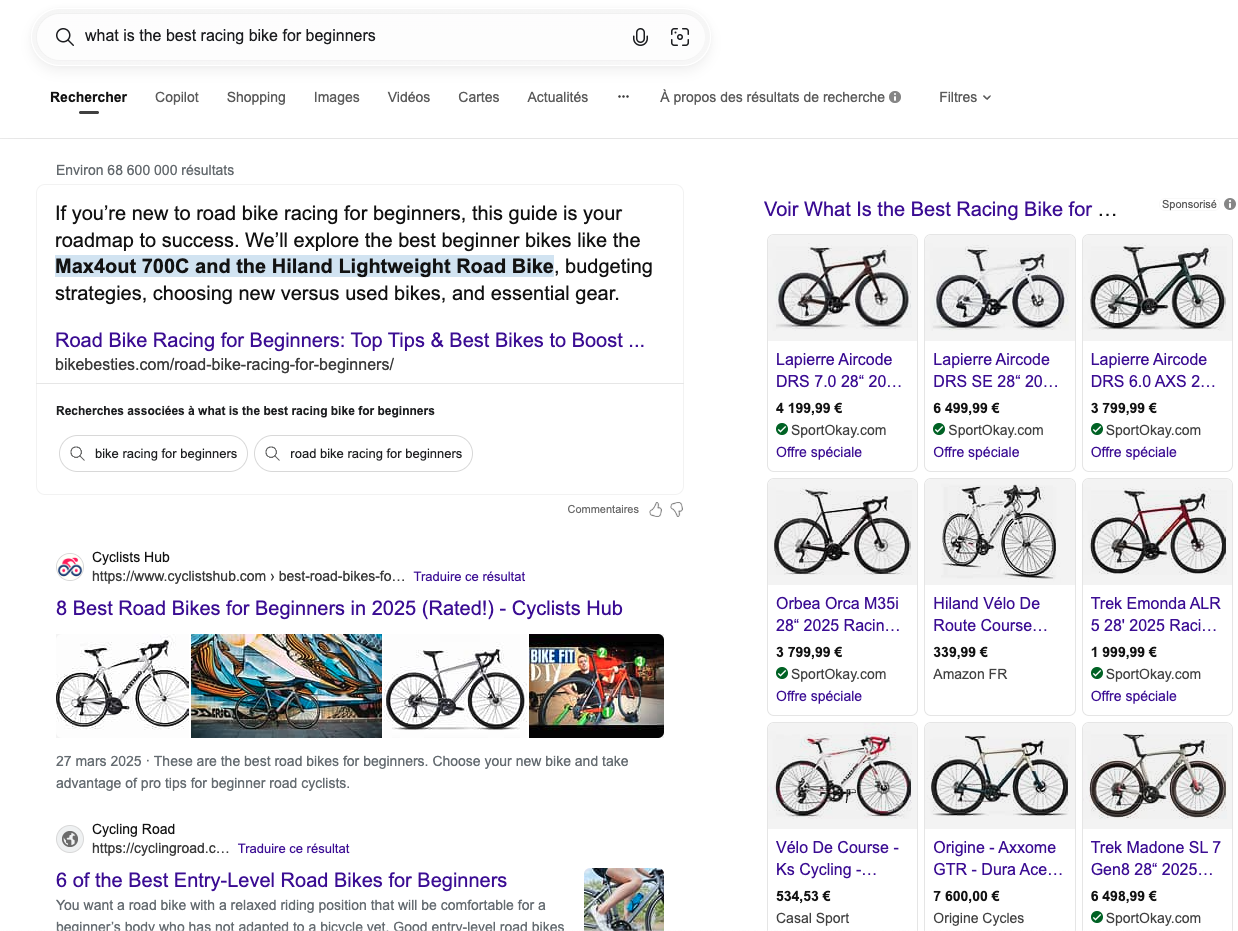Switch to the Actualités tab

(558, 97)
